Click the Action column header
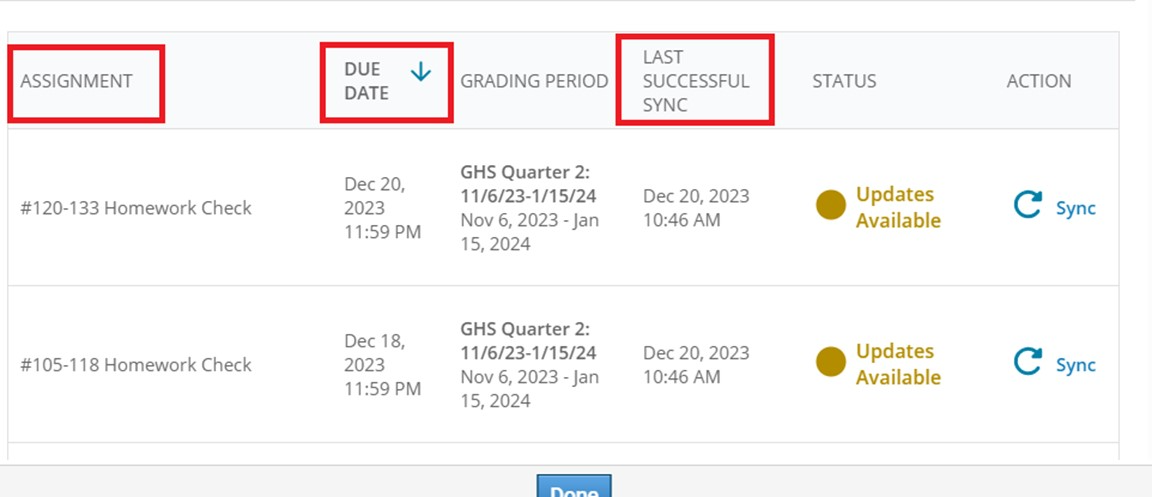 pyautogui.click(x=1038, y=82)
